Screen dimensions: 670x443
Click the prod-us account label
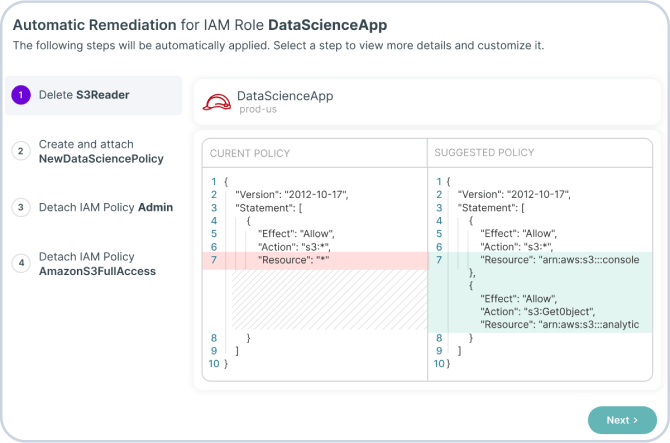(258, 109)
